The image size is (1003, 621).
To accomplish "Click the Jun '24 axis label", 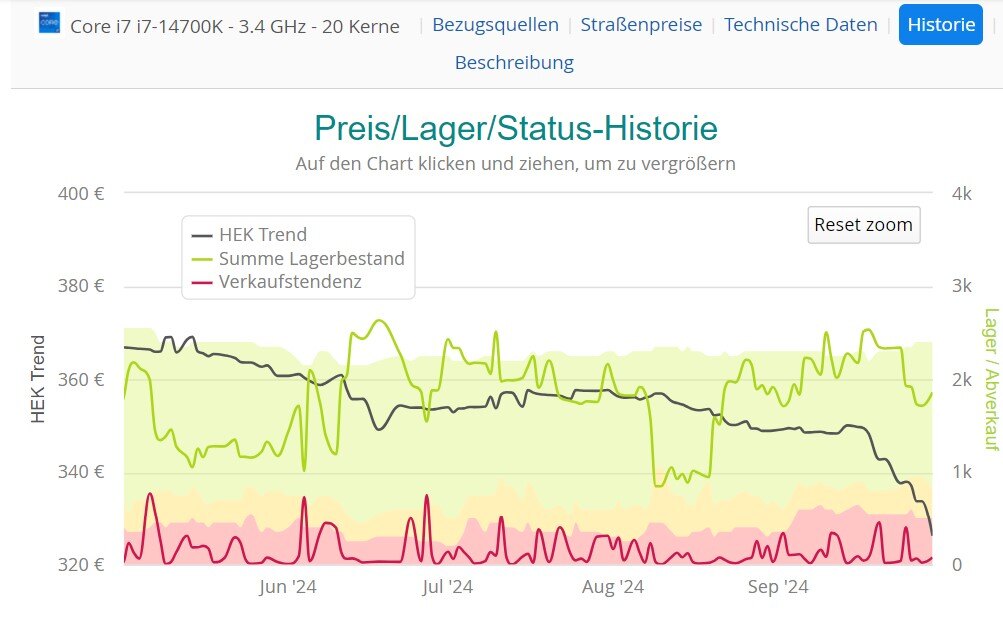I will tap(288, 587).
